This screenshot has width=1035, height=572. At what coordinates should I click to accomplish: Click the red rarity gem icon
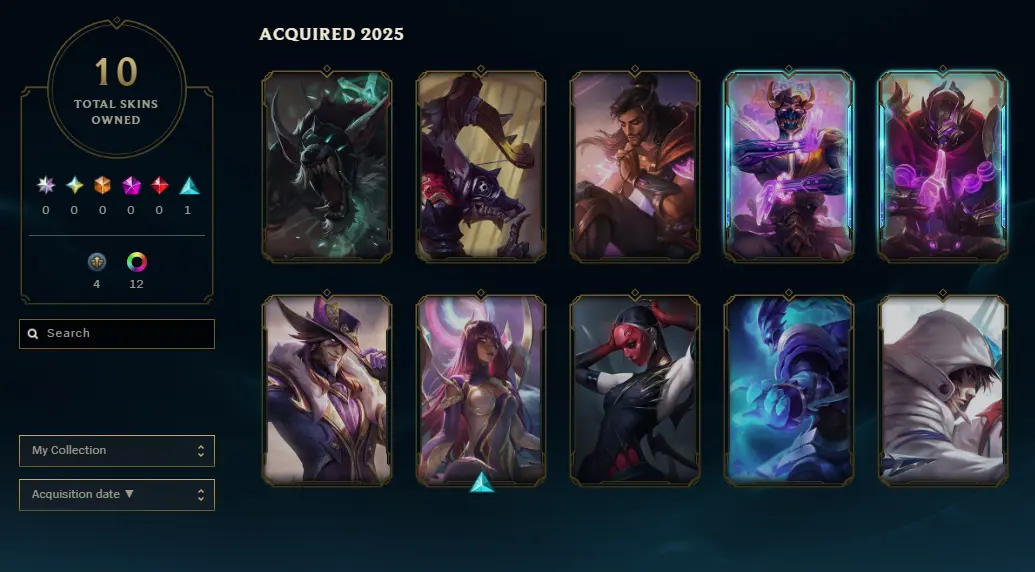[x=159, y=185]
